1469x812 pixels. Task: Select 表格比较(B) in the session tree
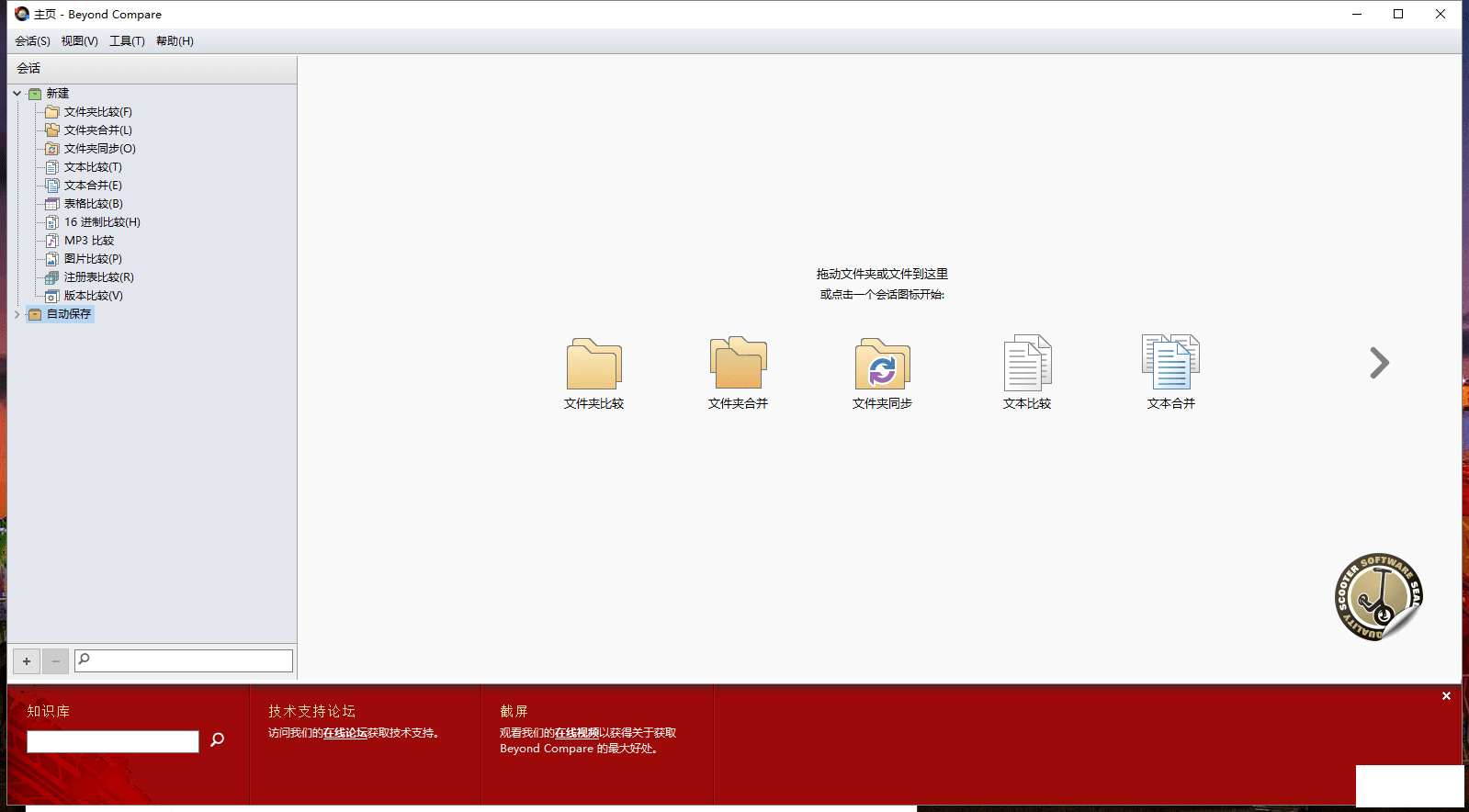click(93, 204)
